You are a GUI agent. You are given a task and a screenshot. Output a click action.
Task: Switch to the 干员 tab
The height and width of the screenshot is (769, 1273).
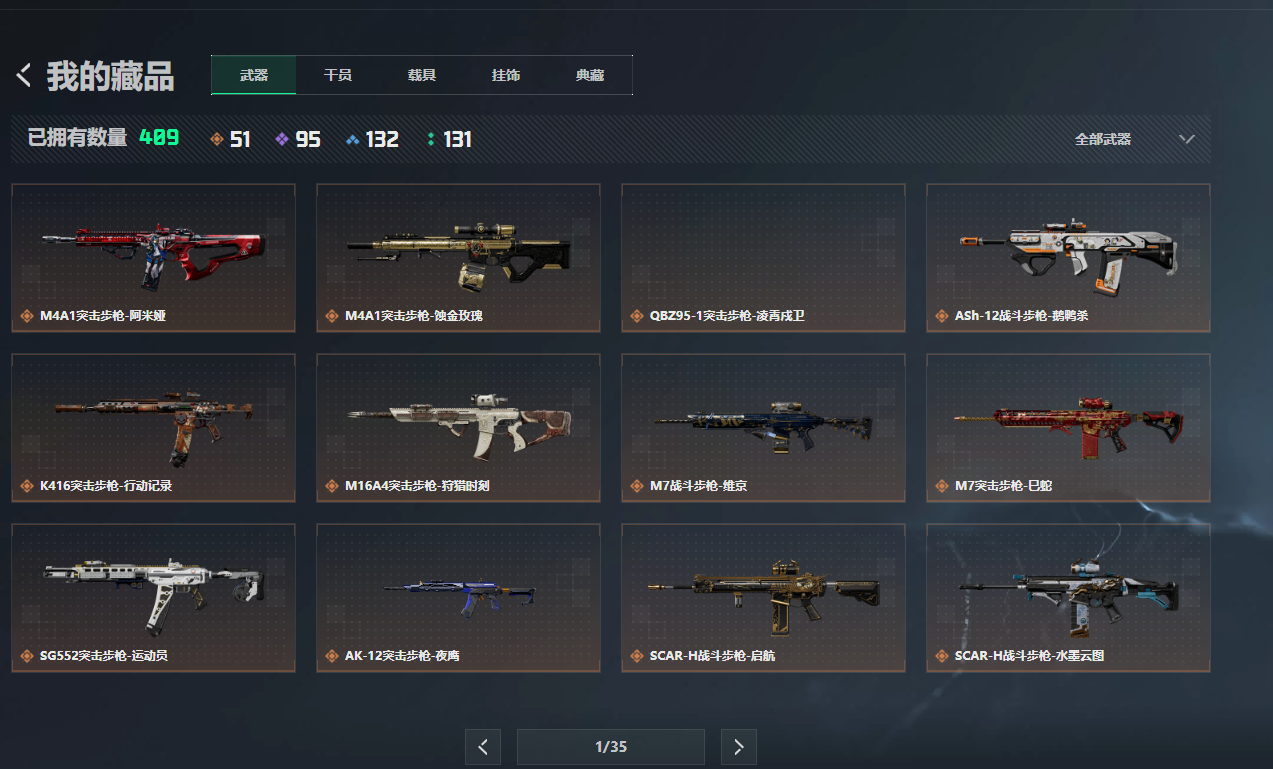click(x=338, y=75)
